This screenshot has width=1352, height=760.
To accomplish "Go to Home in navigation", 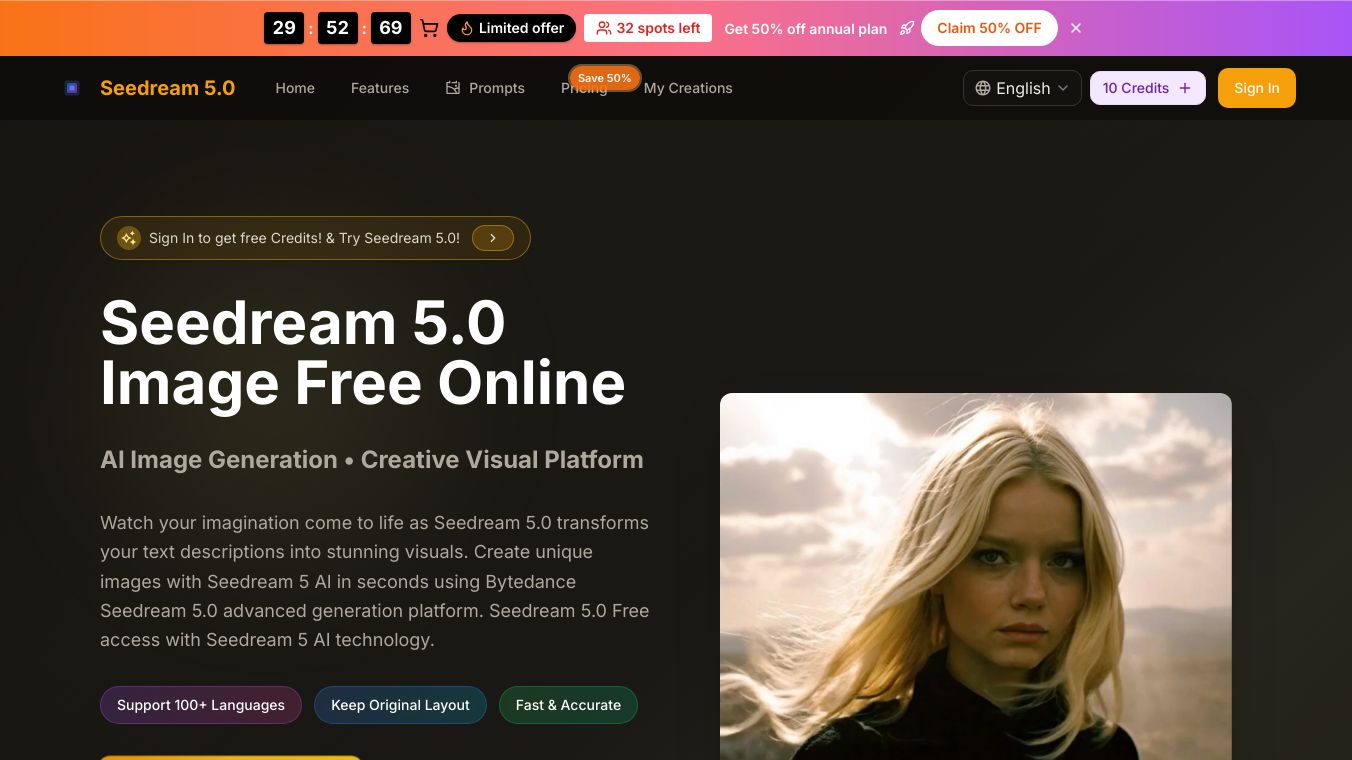I will [295, 88].
